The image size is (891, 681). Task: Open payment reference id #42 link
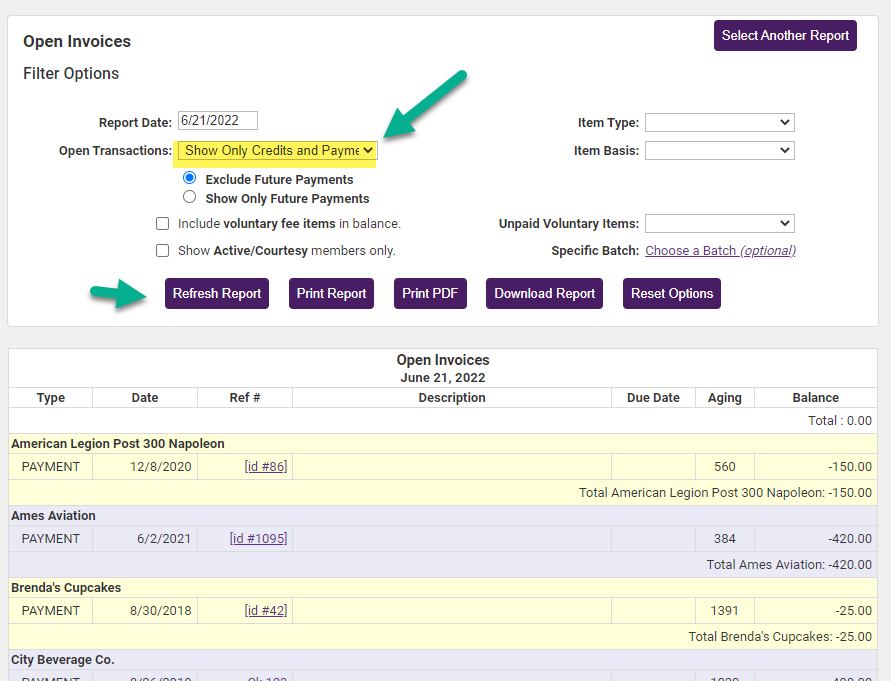[266, 610]
